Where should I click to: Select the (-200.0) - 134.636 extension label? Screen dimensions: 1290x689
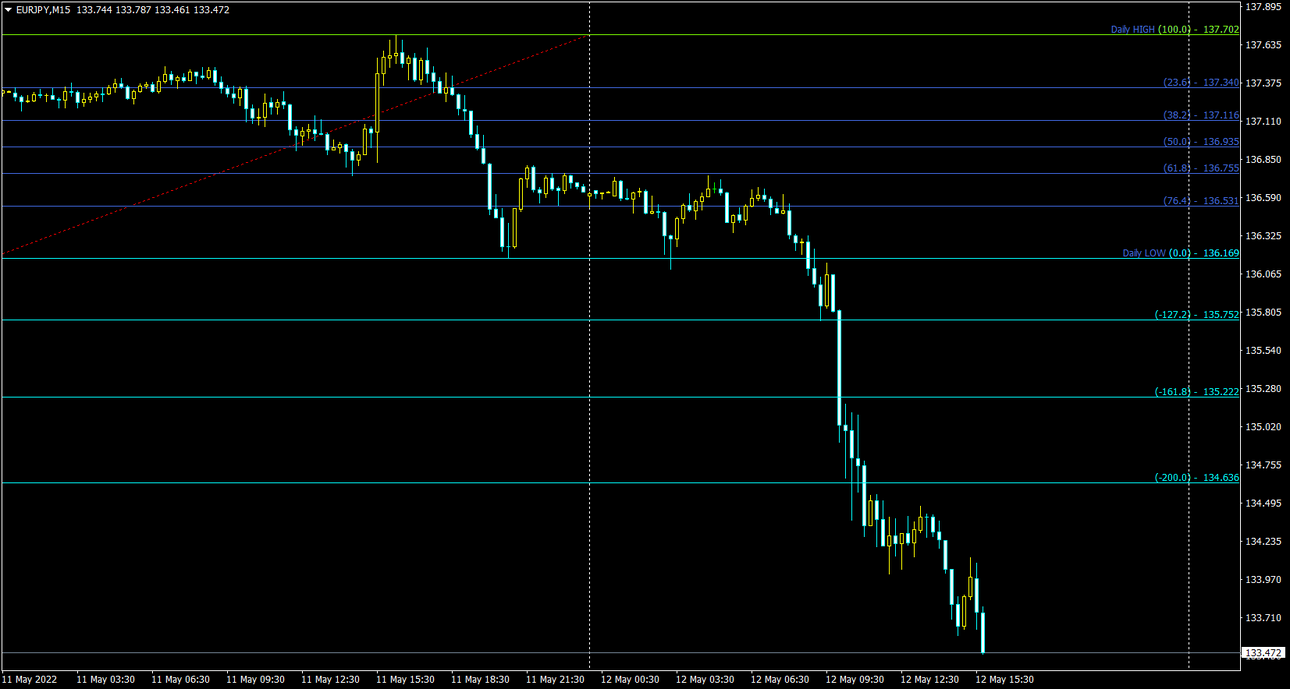[1197, 477]
